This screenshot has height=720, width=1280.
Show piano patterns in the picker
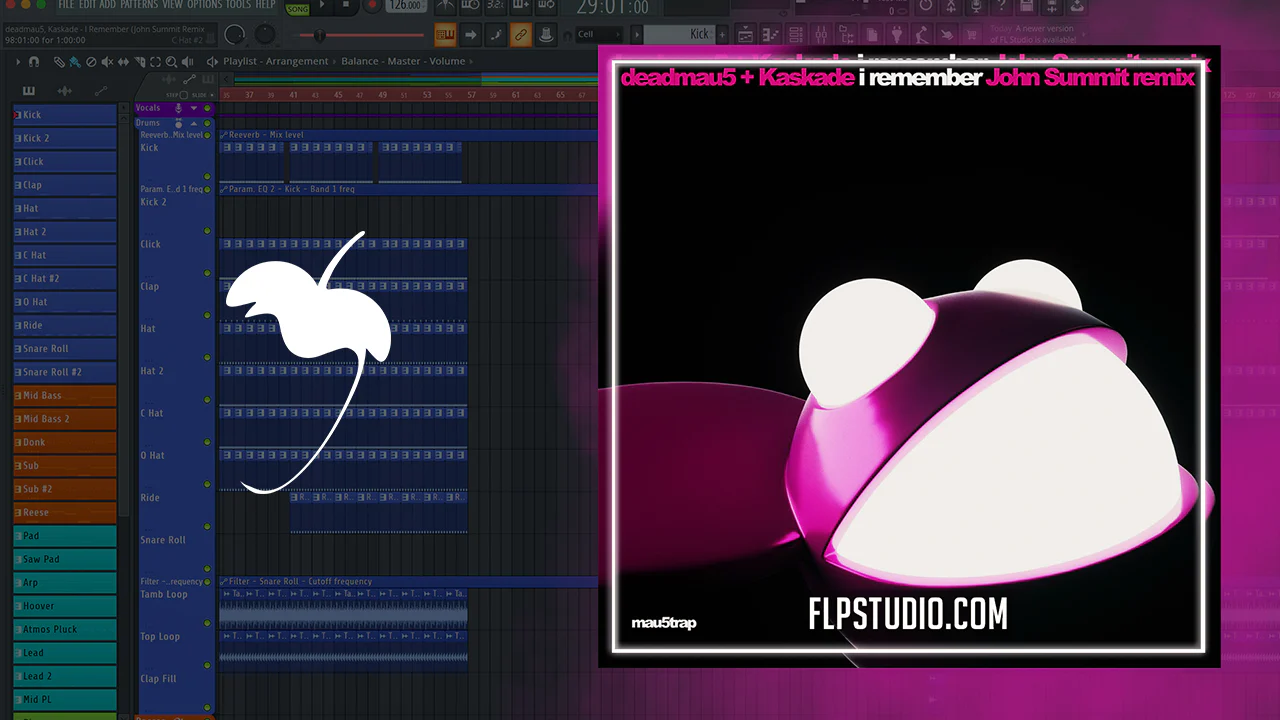(x=29, y=91)
